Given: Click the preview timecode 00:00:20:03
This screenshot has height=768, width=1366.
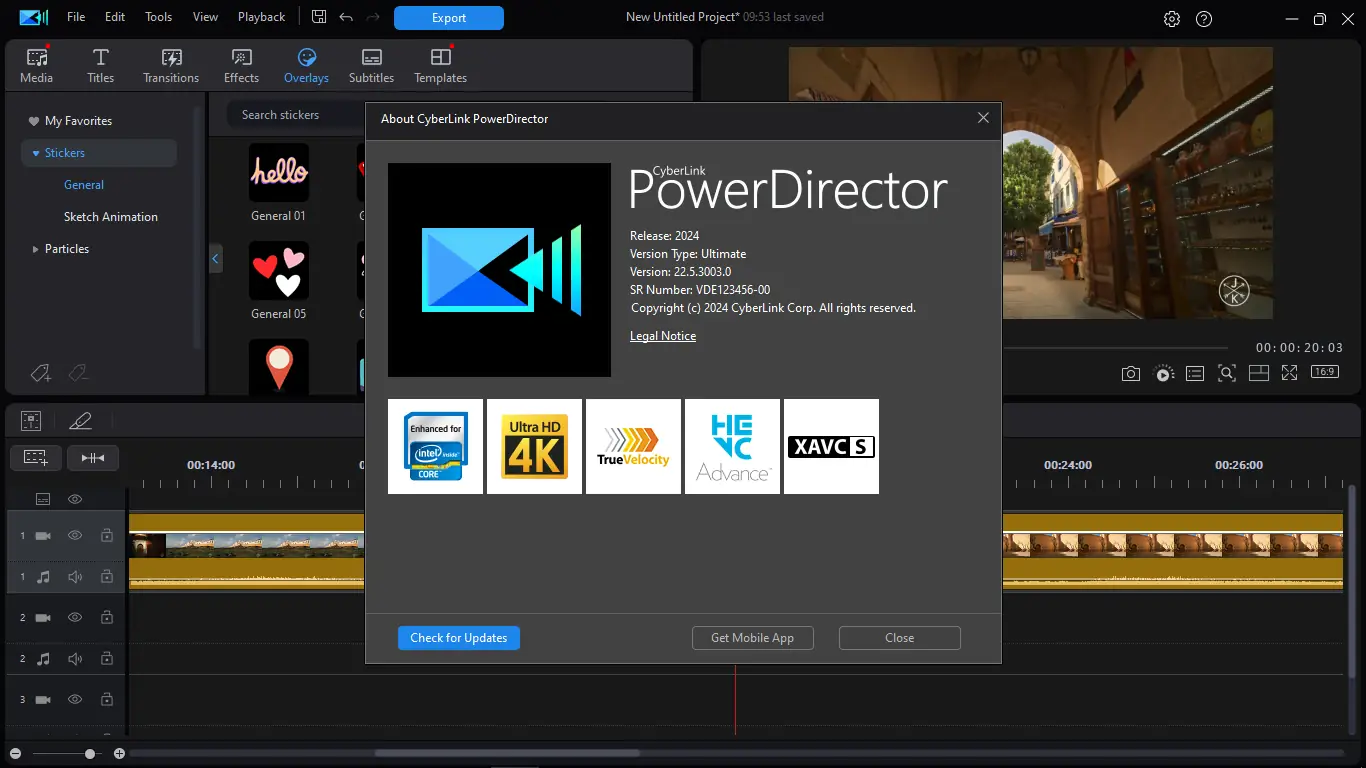Looking at the screenshot, I should point(1300,348).
